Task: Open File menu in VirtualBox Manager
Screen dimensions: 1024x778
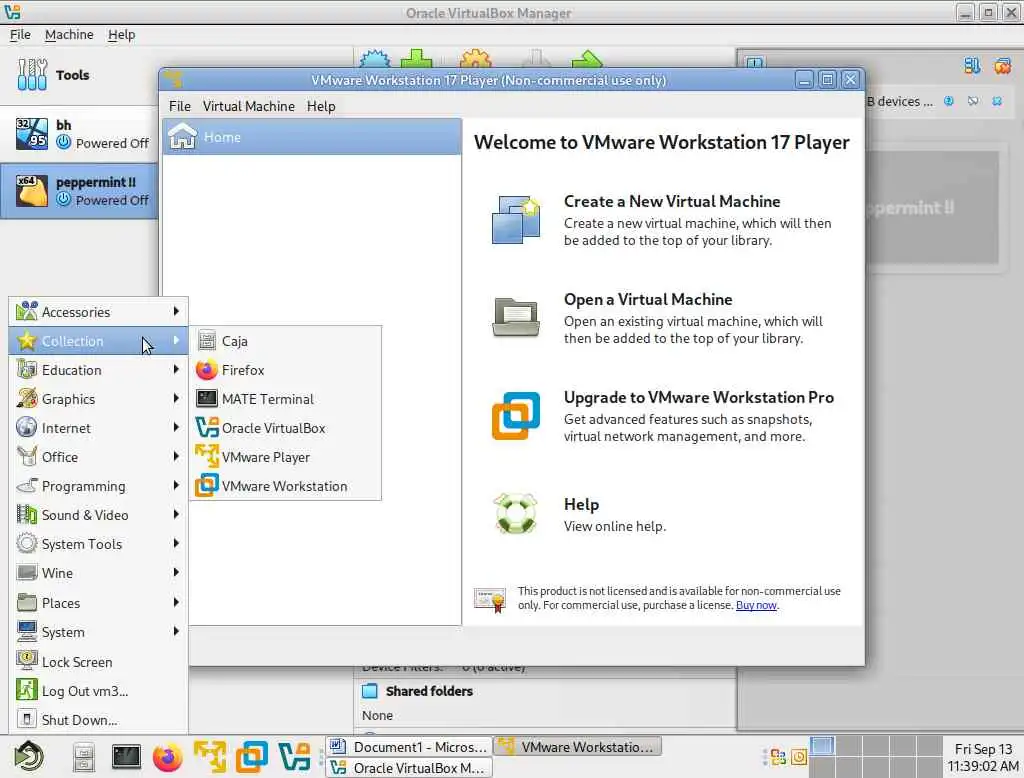Action: click(20, 35)
